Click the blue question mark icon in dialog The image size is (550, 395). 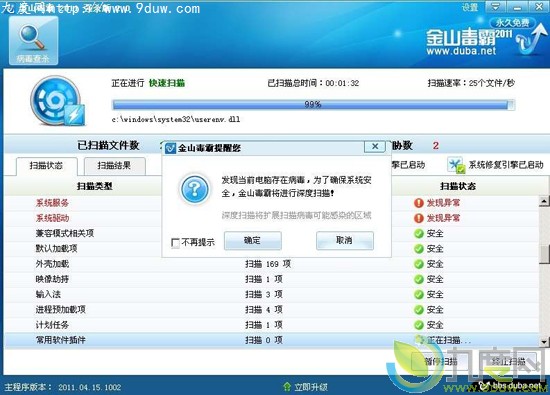(195, 189)
